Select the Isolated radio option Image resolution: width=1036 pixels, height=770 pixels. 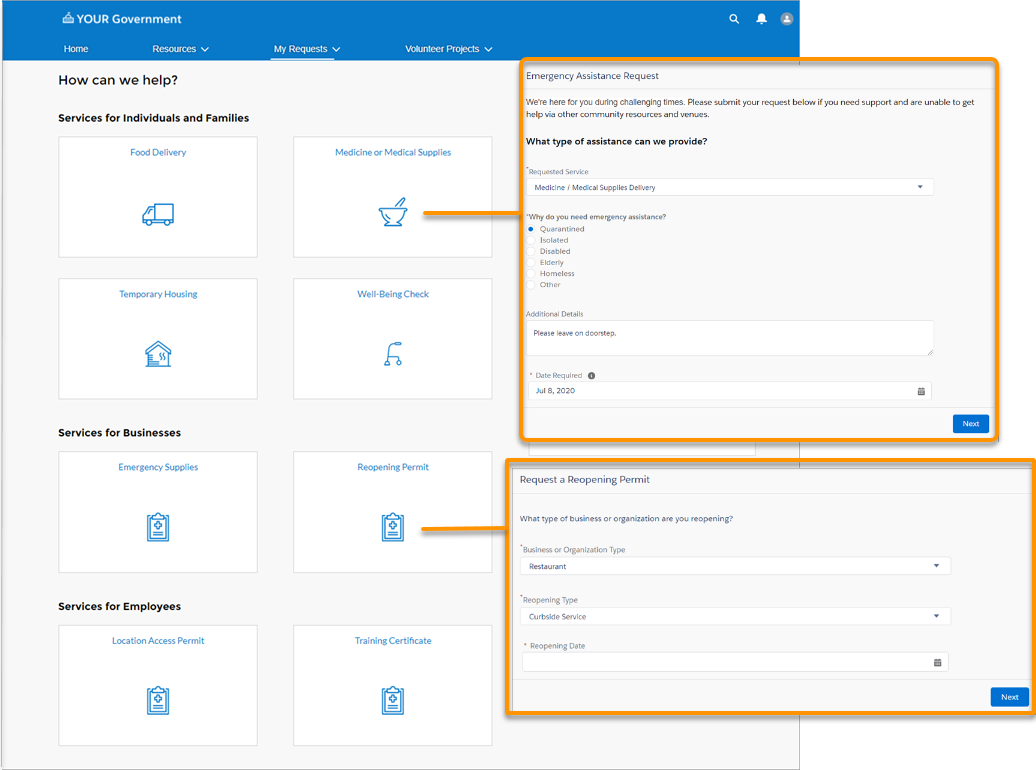click(x=531, y=240)
